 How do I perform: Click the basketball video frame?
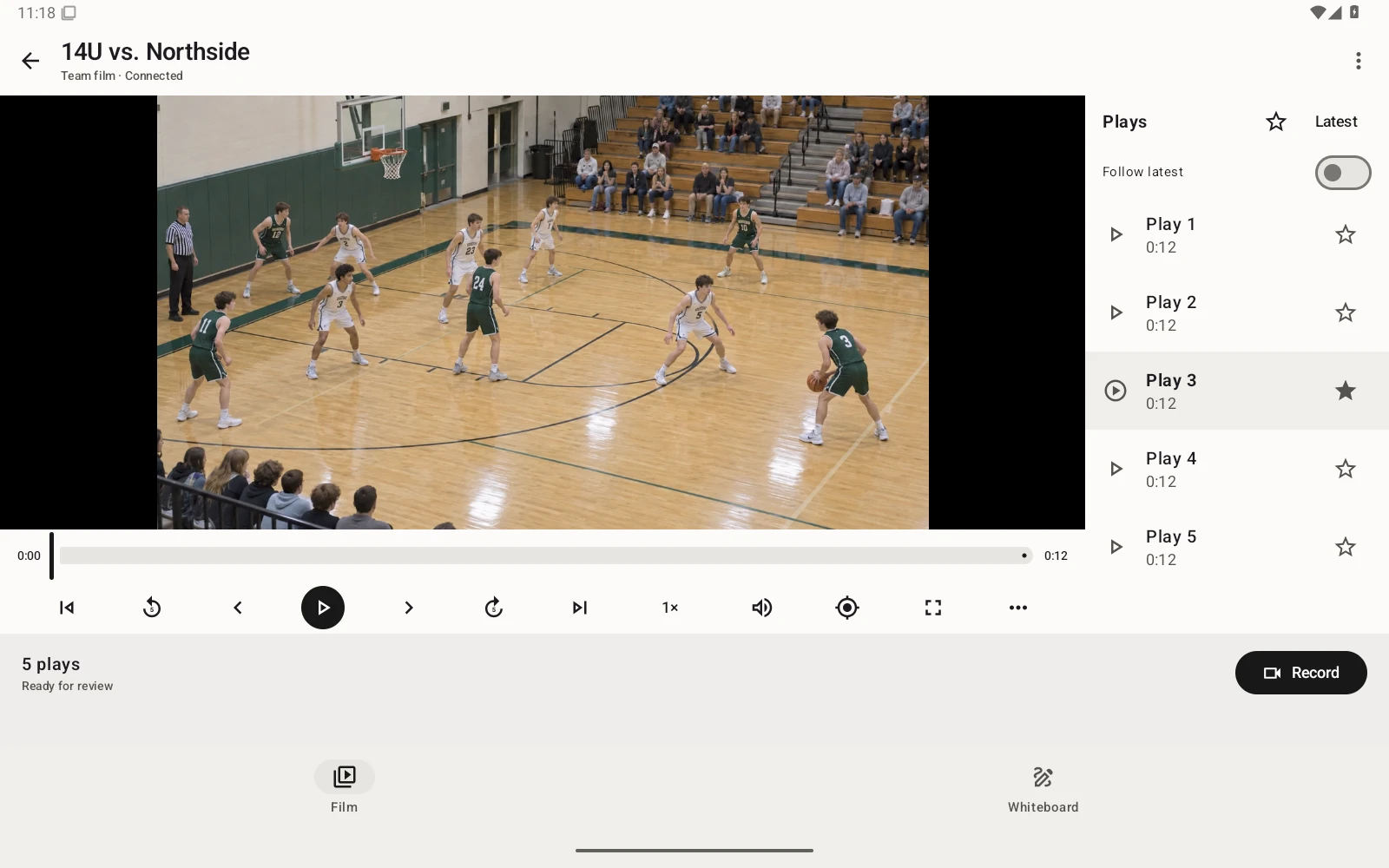pos(543,312)
